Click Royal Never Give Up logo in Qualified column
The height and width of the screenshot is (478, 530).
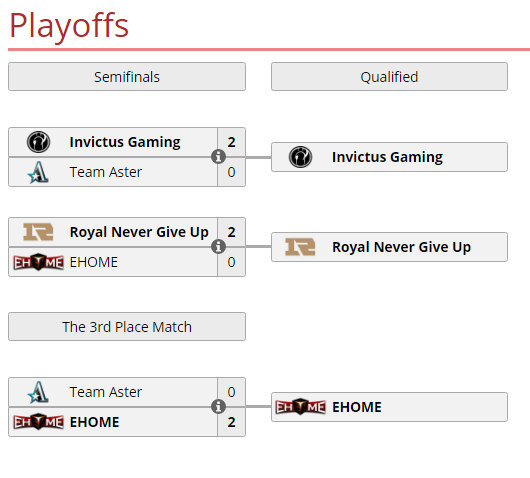[x=300, y=247]
